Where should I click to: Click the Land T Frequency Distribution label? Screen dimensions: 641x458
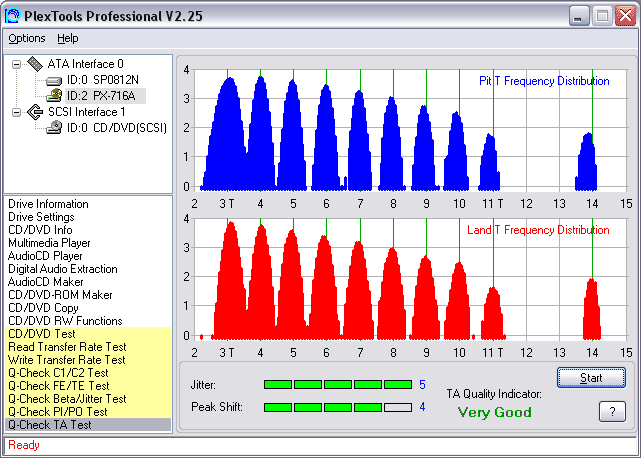(x=538, y=230)
